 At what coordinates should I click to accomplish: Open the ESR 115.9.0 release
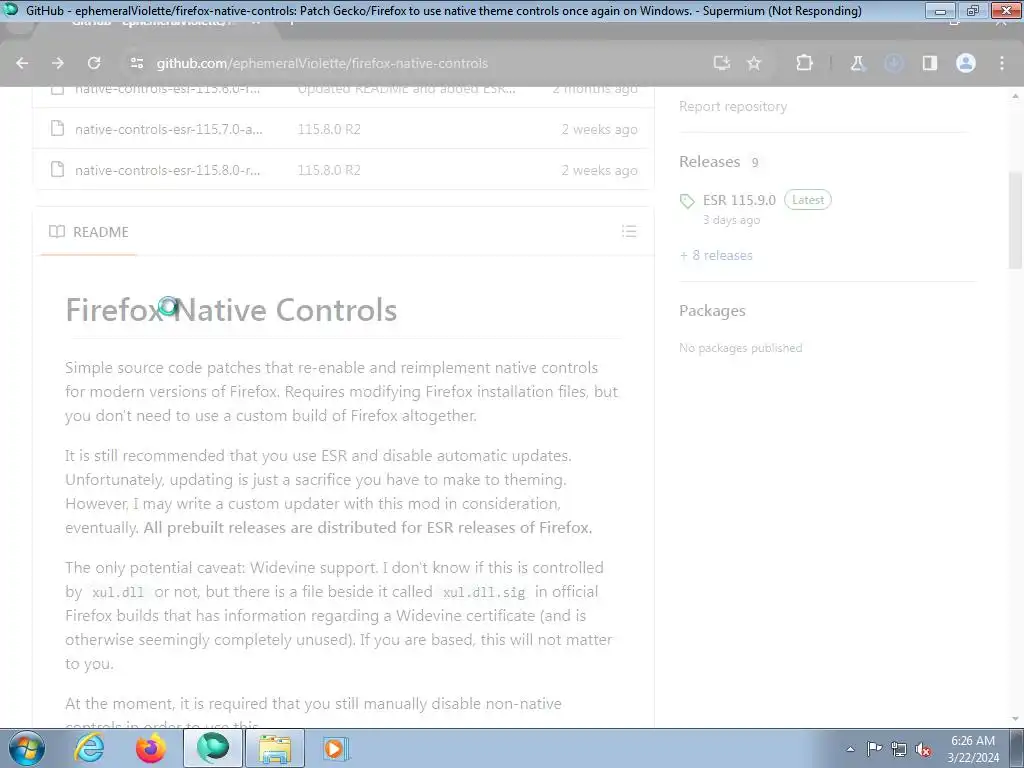click(x=739, y=200)
